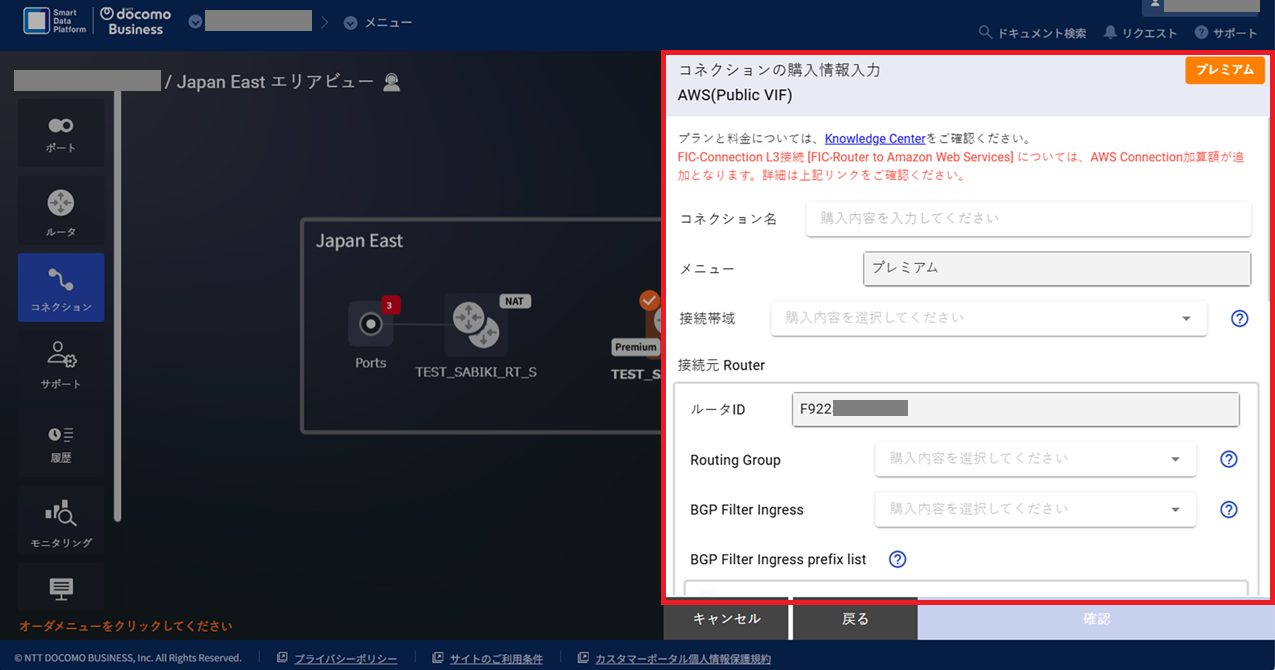Screen dimensions: 1275x670
Task: Click help icon beside Routing Group
Action: 1229,459
